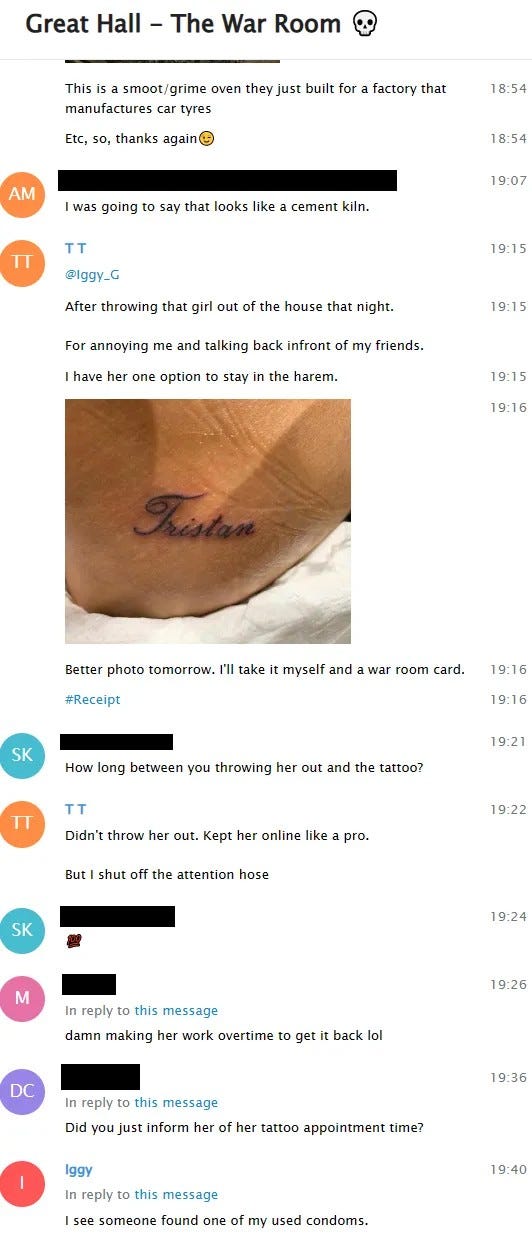Click the 19:40 timestamp on Iggy's message
This screenshot has height=1246, width=532.
point(508,1170)
